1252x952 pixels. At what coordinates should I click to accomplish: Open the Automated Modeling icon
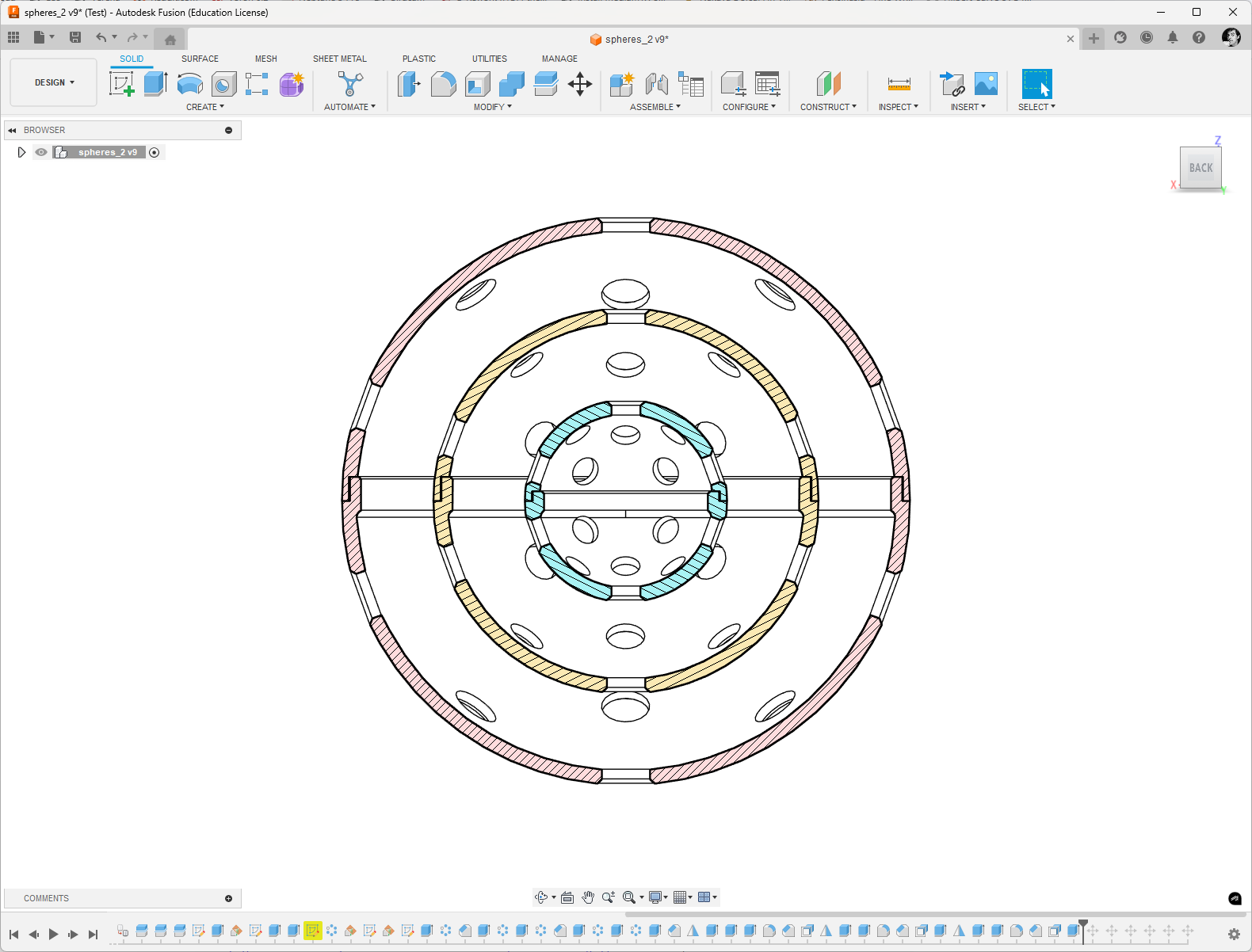tap(349, 84)
